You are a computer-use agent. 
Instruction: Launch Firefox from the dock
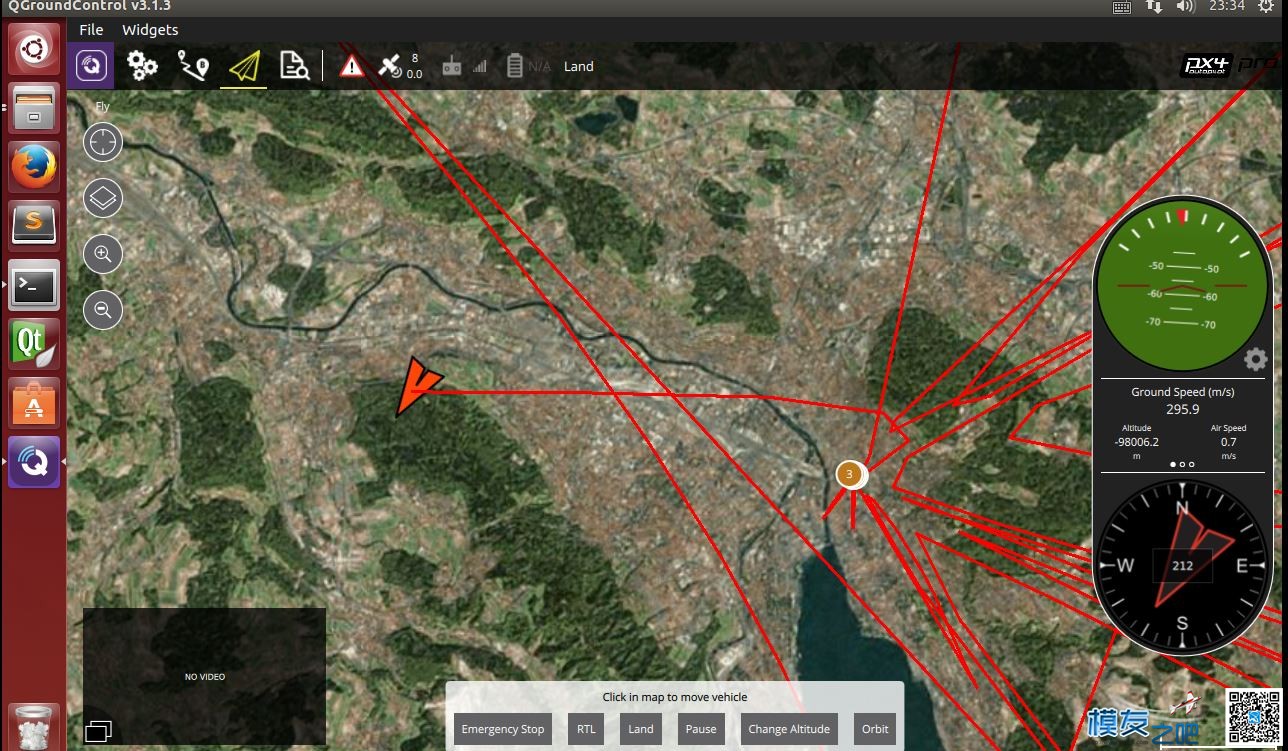(x=35, y=166)
